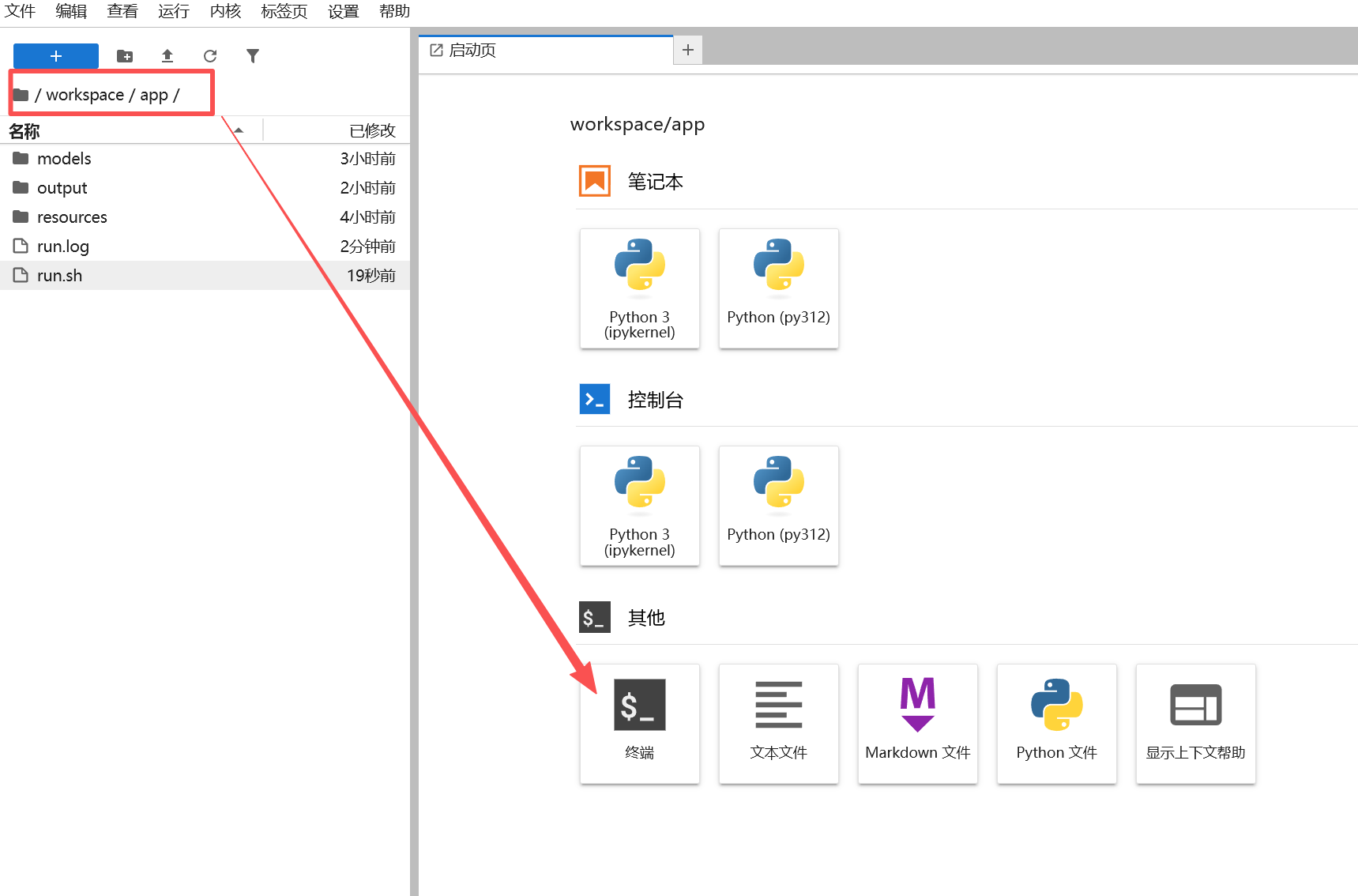1358x896 pixels.
Task: Sort files by the 已修改 column header
Action: click(337, 130)
